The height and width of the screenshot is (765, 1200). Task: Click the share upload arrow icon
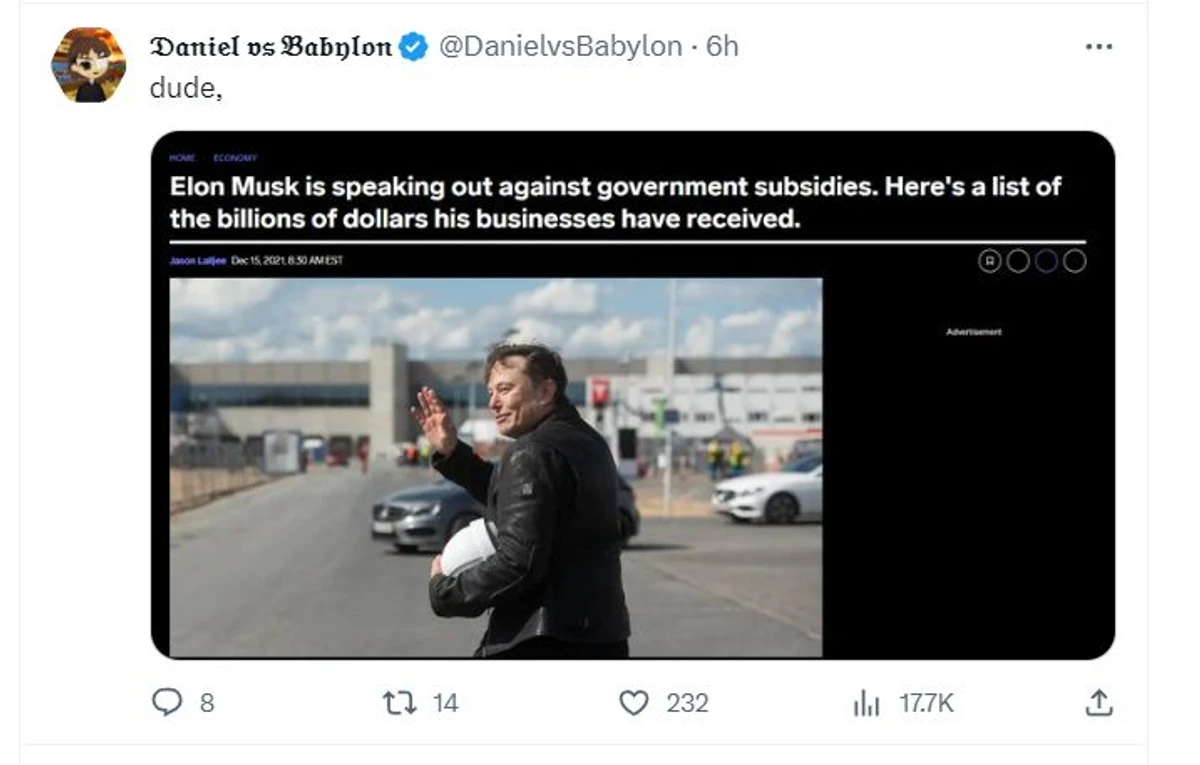point(1098,703)
